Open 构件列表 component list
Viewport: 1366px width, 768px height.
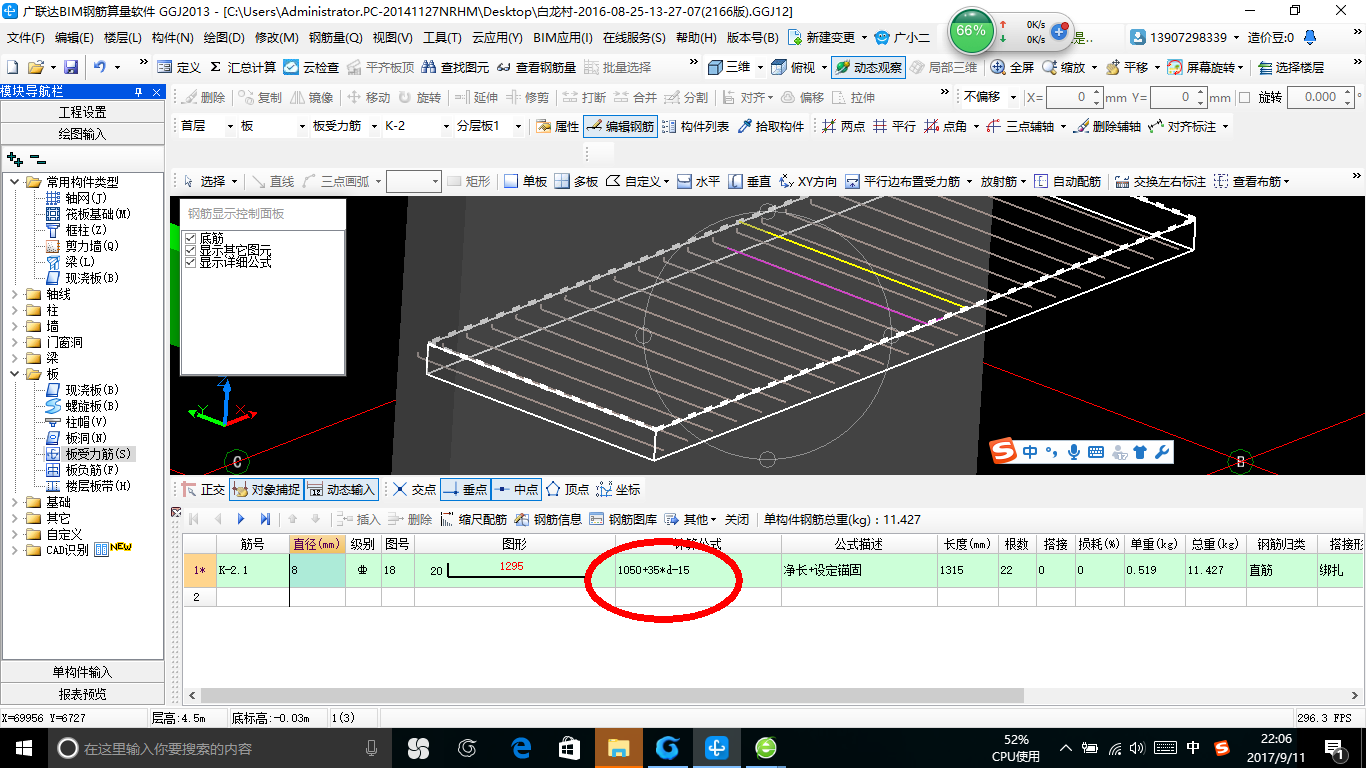click(695, 126)
